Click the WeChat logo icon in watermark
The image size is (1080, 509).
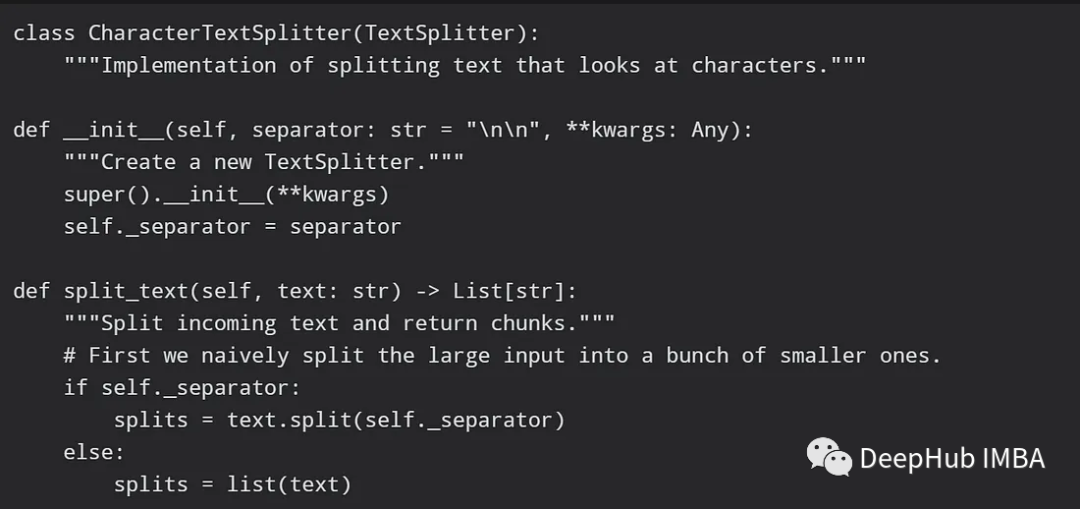click(829, 457)
